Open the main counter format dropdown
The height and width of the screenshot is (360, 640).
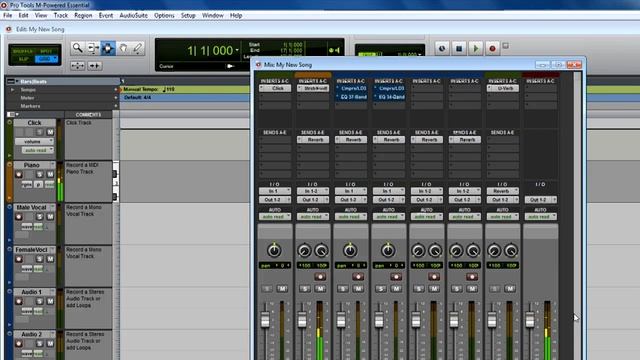tap(237, 50)
